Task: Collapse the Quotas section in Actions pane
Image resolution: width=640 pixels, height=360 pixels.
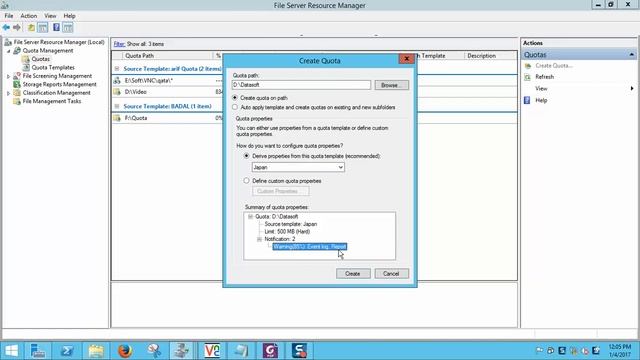Action: pyautogui.click(x=631, y=55)
